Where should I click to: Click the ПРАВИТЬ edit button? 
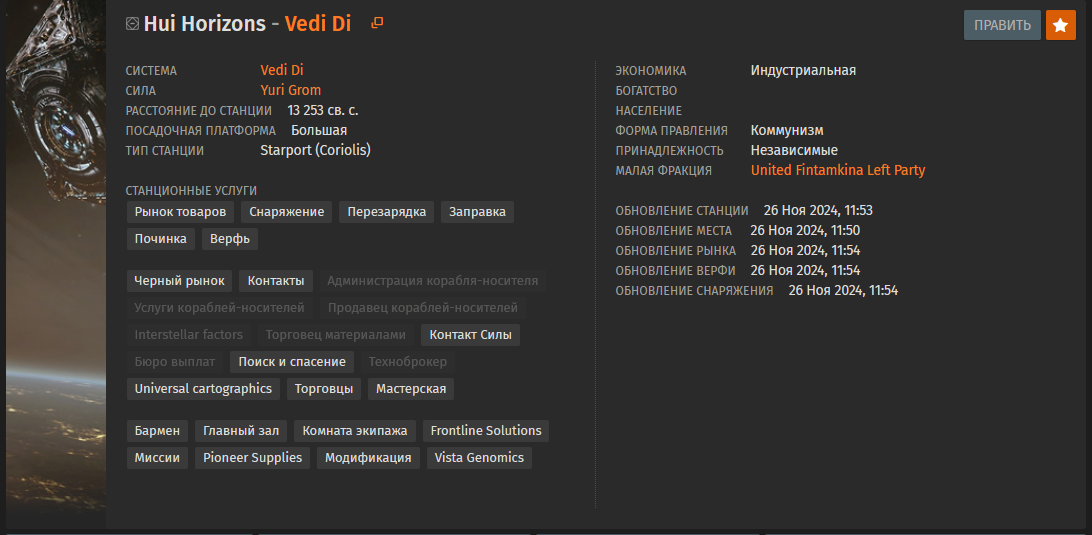coord(1002,25)
